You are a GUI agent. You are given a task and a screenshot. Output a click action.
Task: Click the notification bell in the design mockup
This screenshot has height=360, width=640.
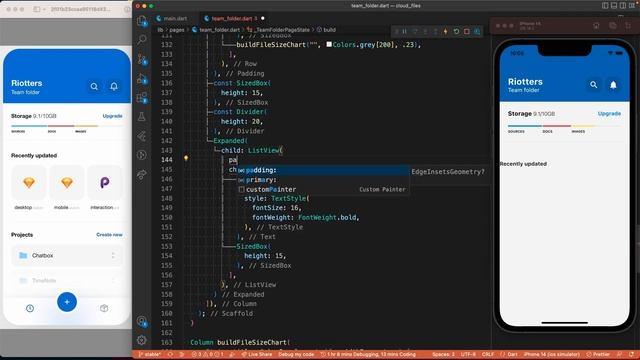114,87
